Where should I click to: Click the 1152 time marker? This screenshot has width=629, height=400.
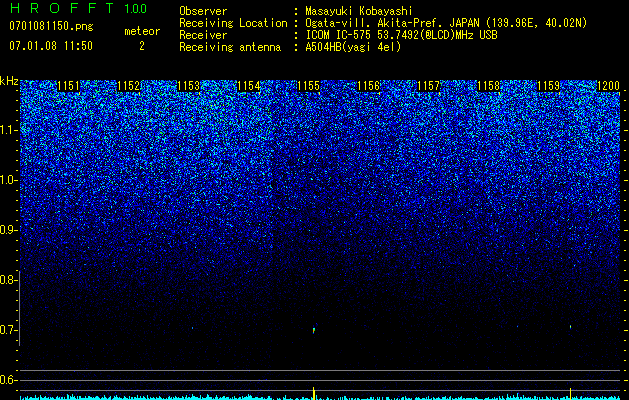tap(129, 86)
